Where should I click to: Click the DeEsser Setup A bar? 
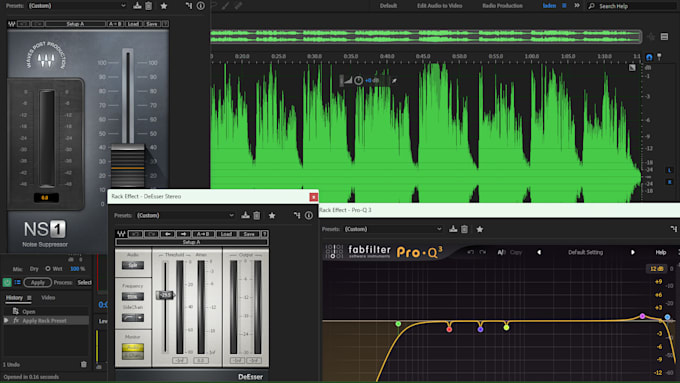192,242
